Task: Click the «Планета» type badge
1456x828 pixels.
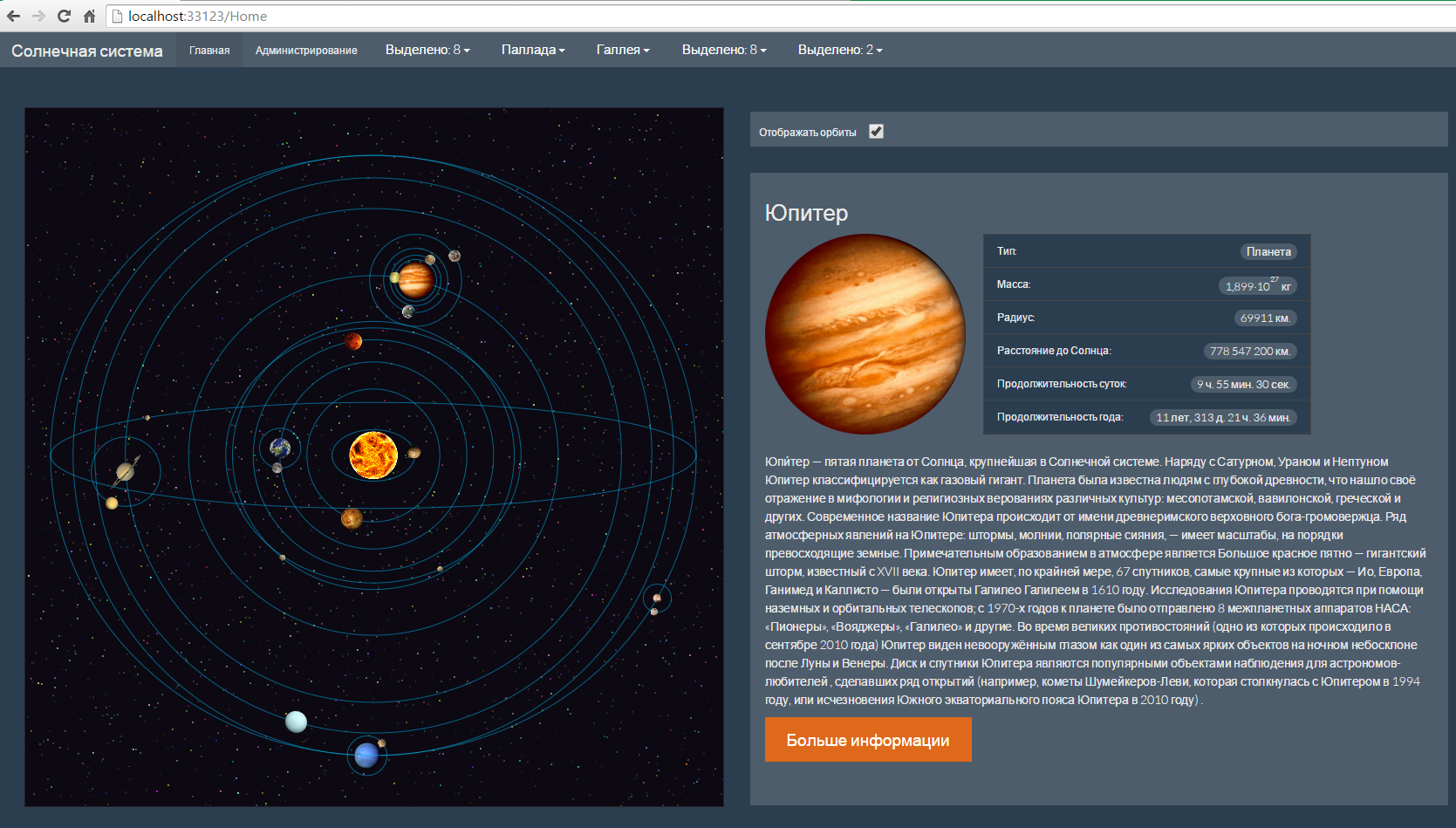Action: [x=1268, y=251]
